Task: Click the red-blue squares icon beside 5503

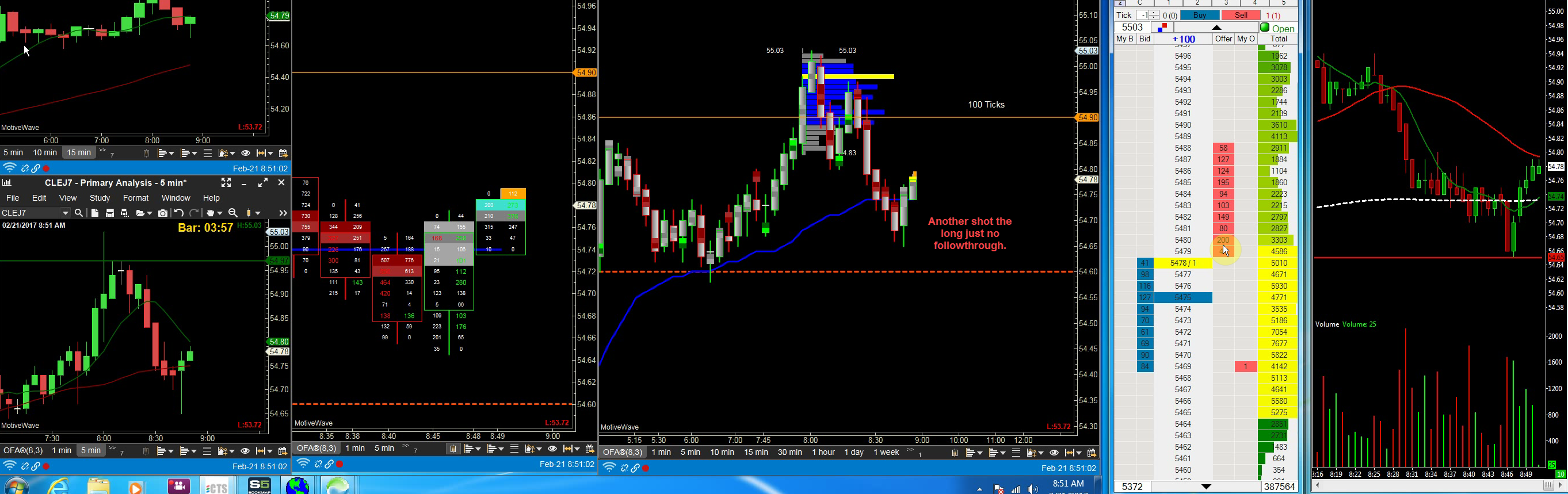Action: tap(1162, 28)
